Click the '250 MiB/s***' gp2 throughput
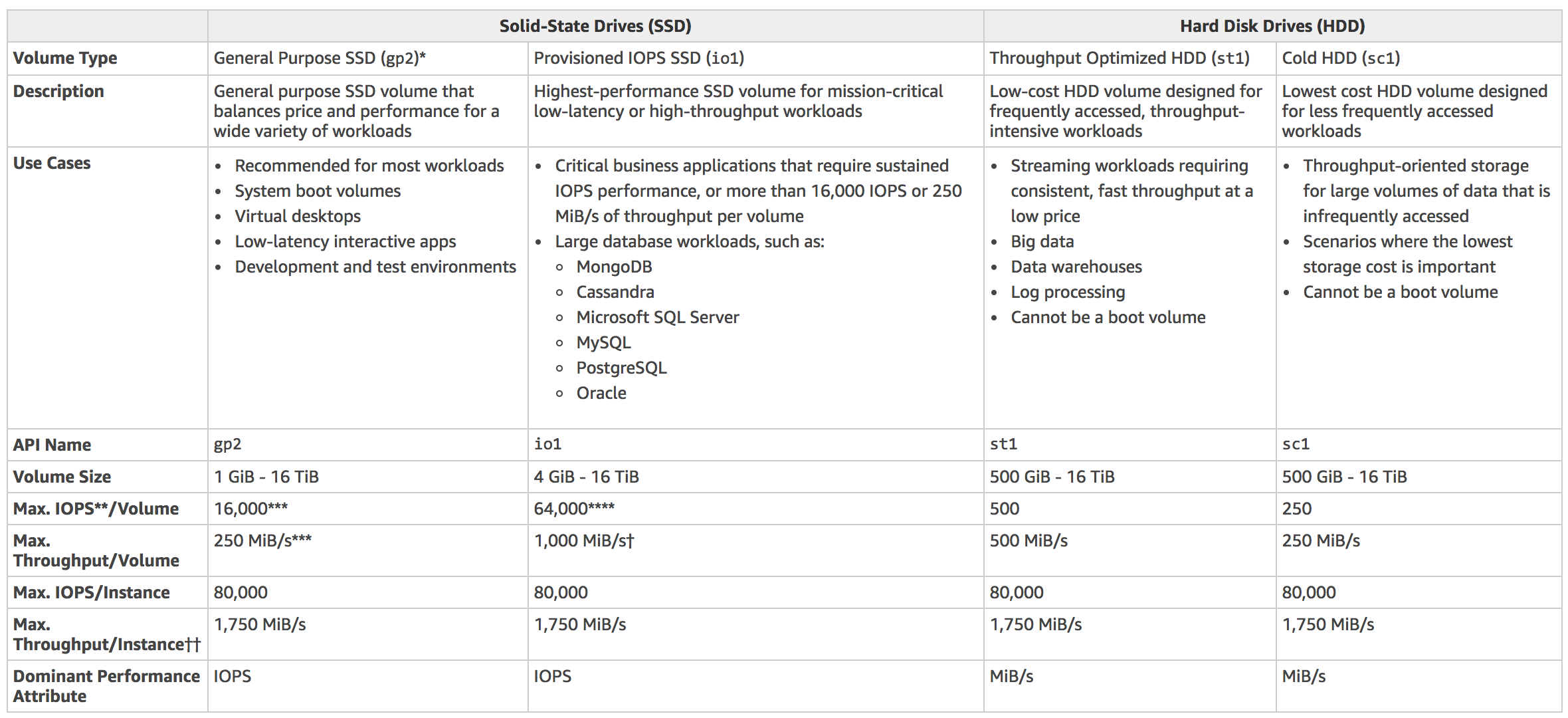The height and width of the screenshot is (718, 1568). 262,540
